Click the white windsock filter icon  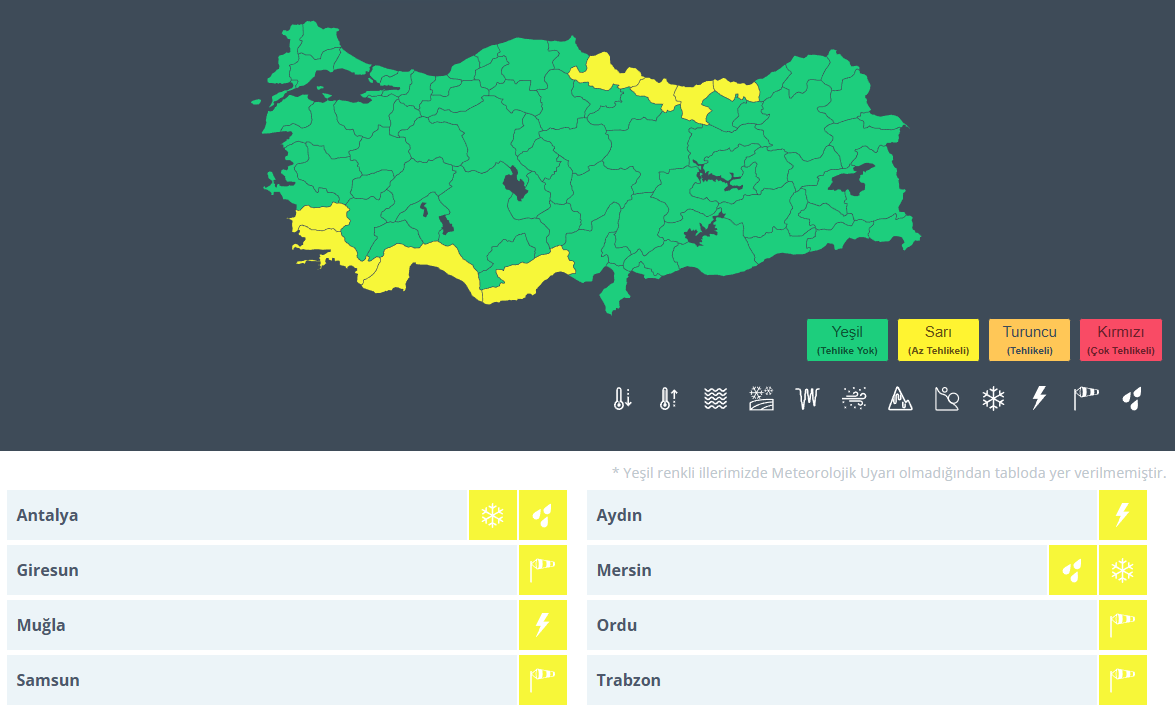point(1085,399)
